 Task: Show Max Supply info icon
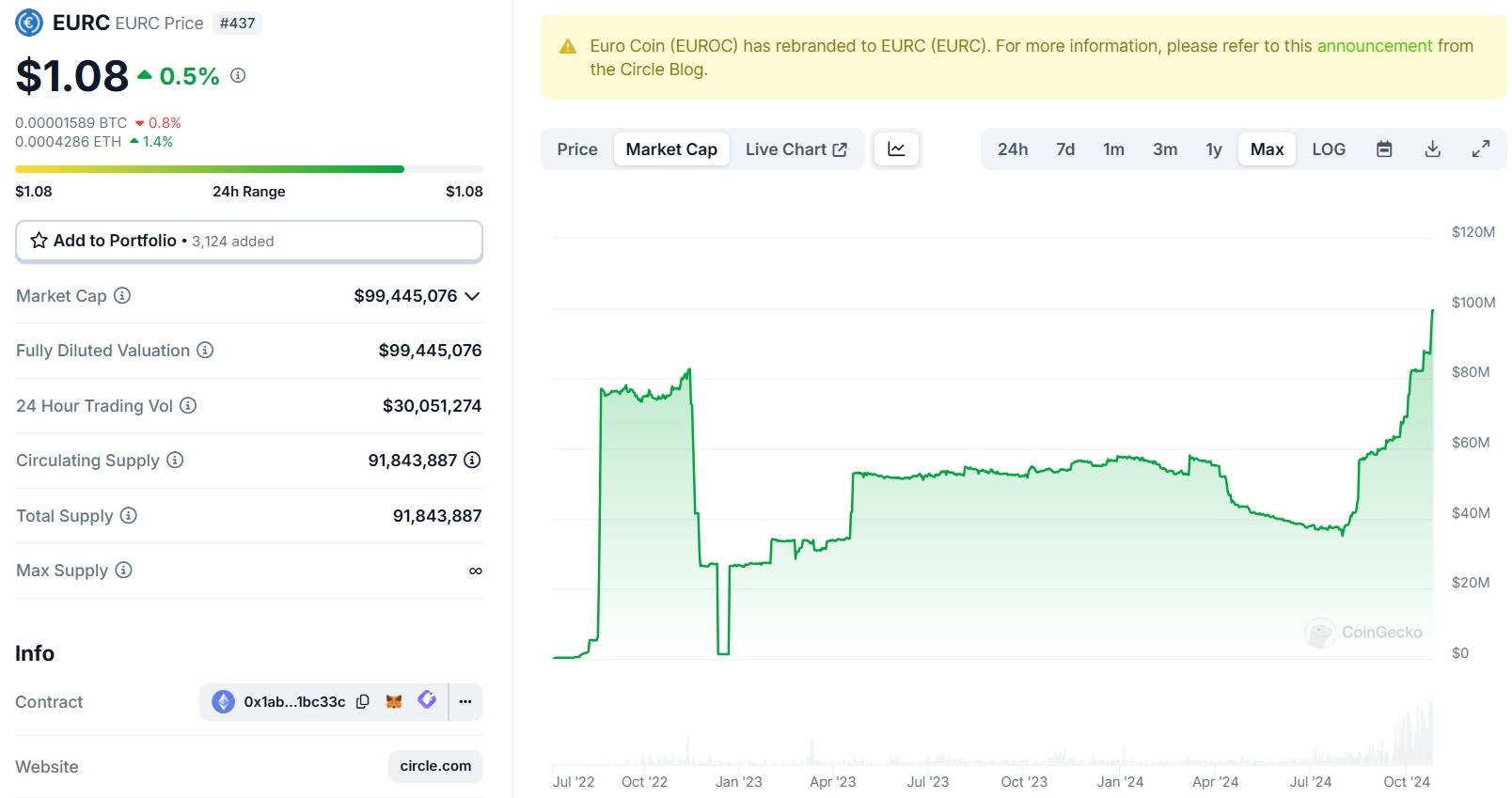[123, 570]
